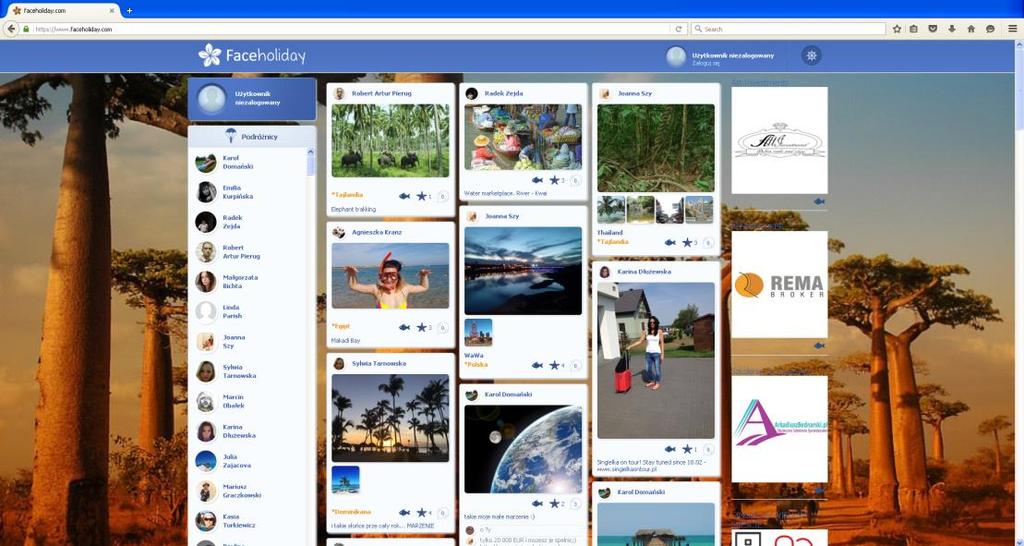Click the Egipt tag on snorkel post
1024x546 pixels.
(x=341, y=326)
